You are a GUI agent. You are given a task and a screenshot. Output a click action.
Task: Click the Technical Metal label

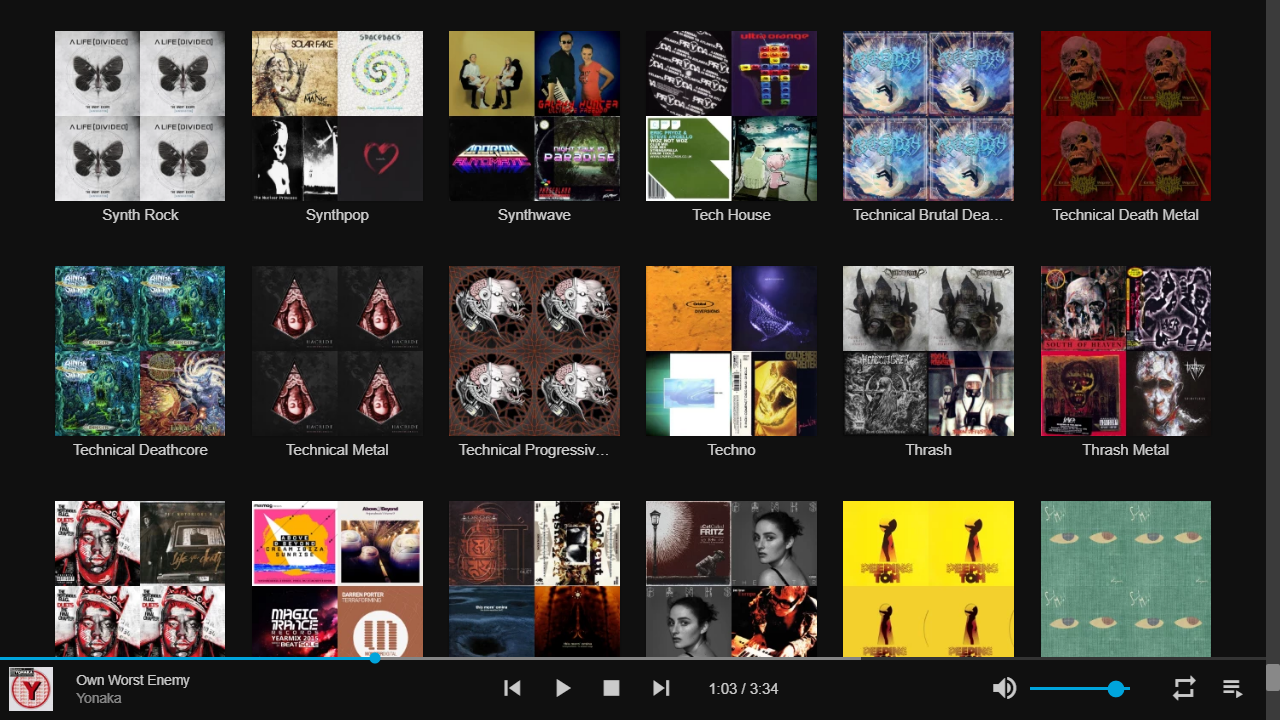tap(337, 450)
